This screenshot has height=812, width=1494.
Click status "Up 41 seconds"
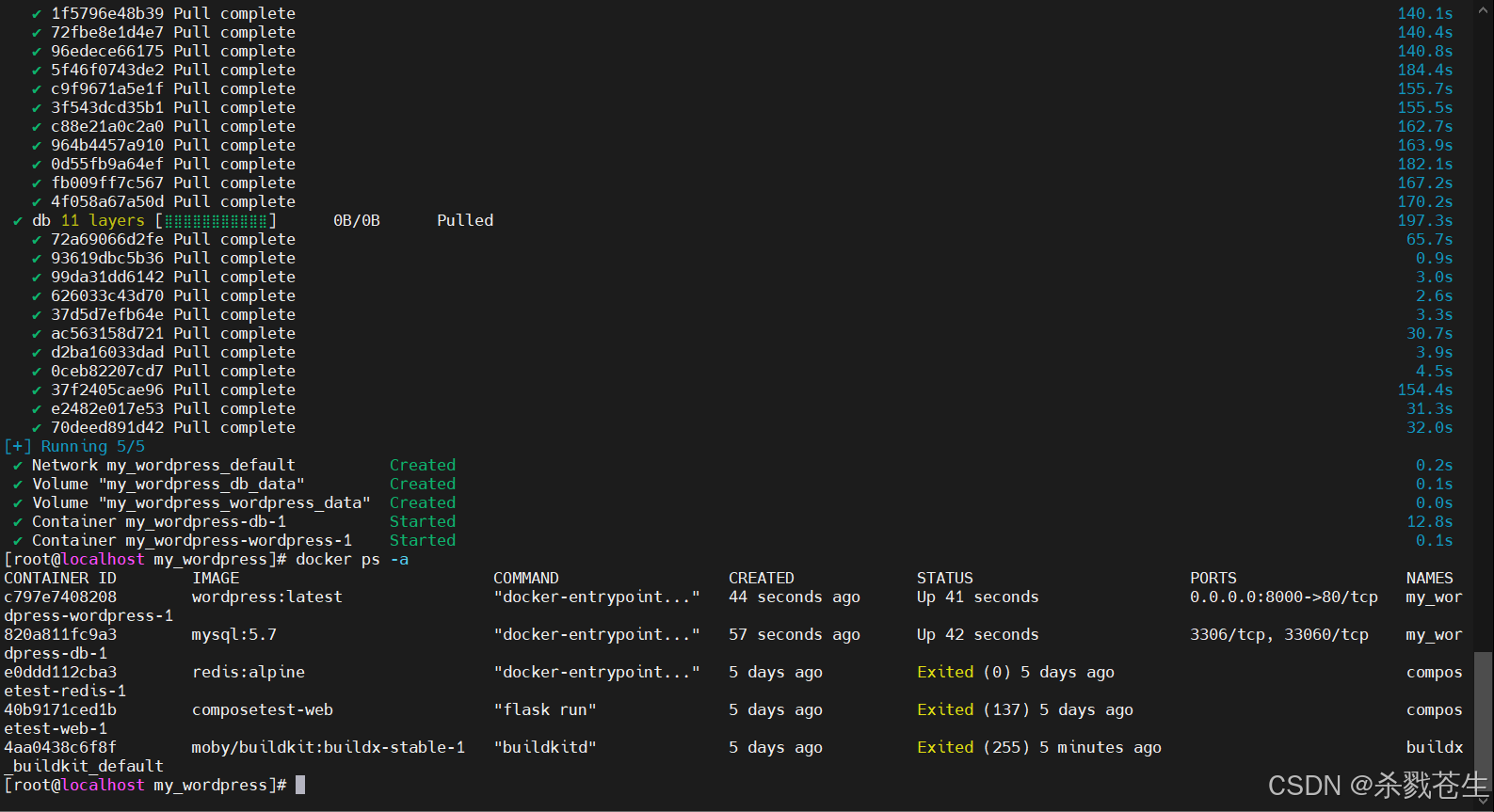coord(978,597)
